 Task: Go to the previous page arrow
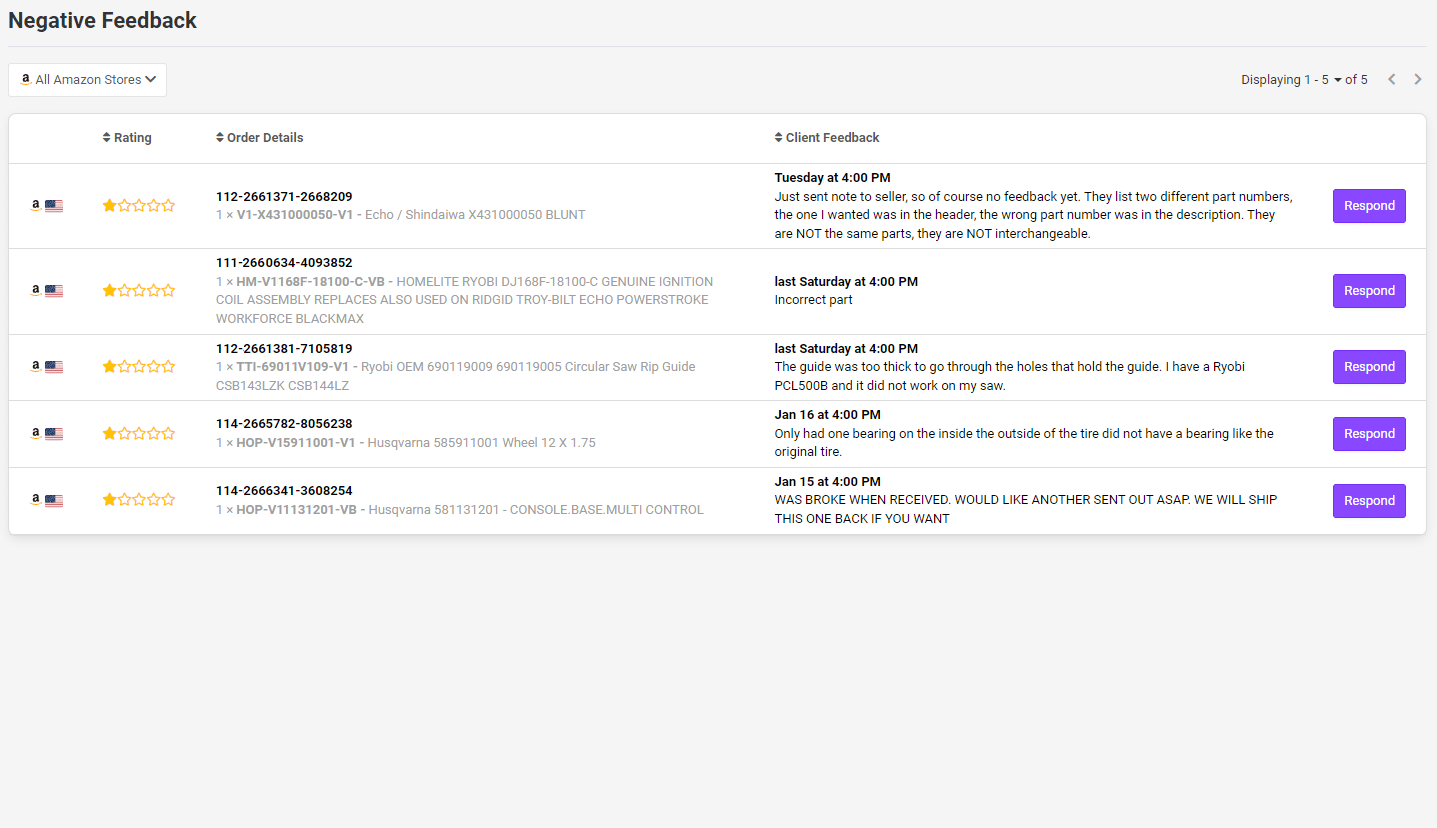1391,80
